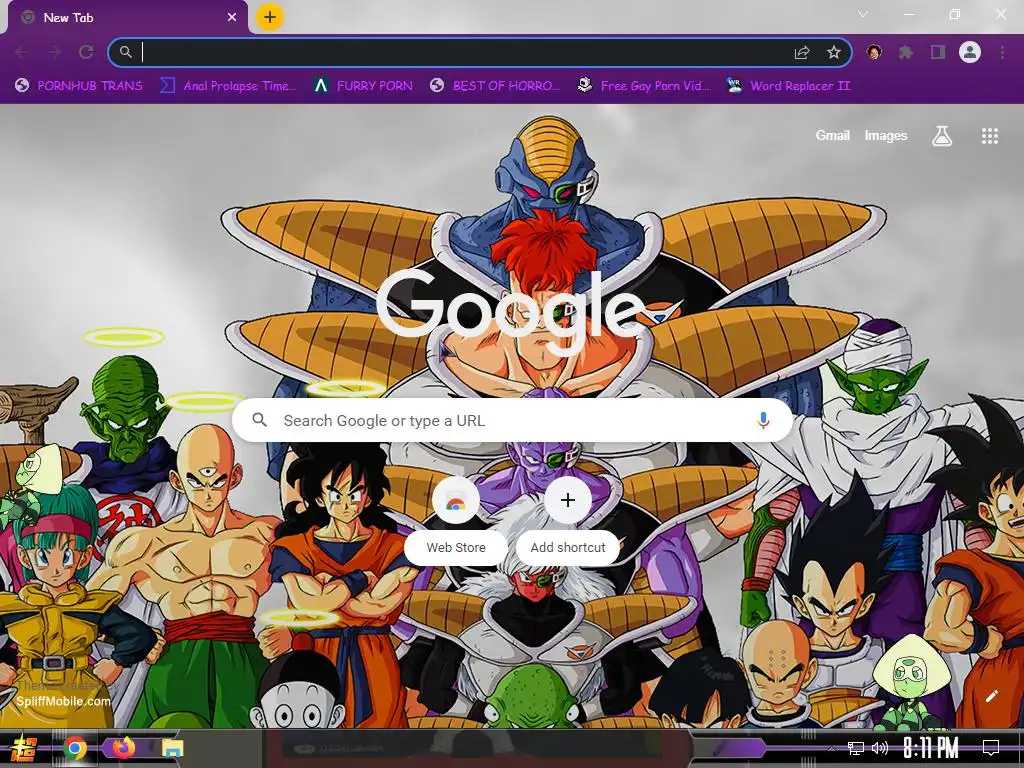The width and height of the screenshot is (1024, 768).
Task: Customize Chrome with the pencil icon
Action: pos(991,696)
